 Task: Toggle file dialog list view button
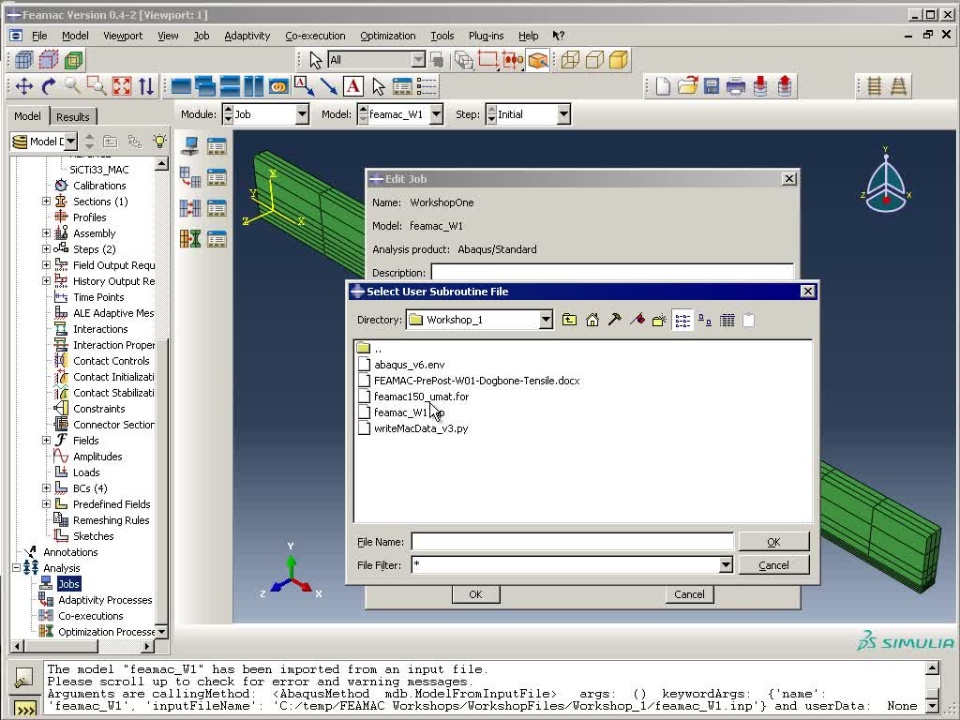[x=682, y=320]
